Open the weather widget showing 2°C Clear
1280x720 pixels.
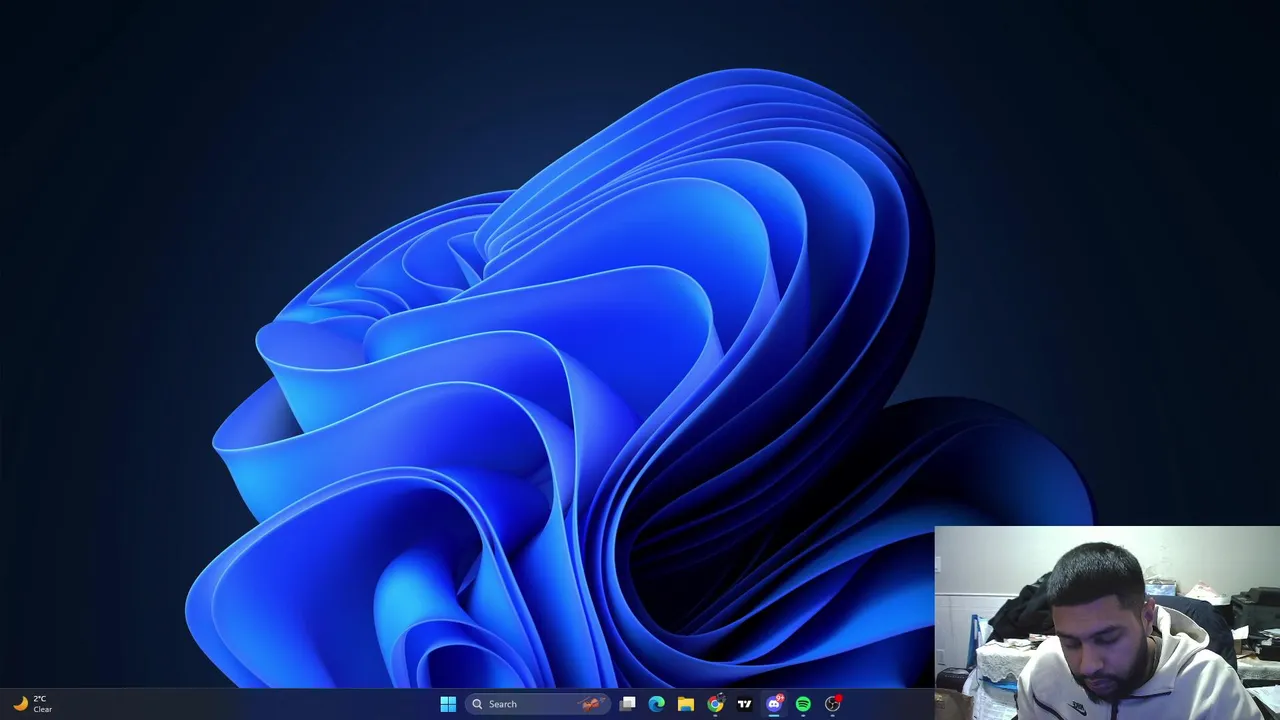coord(32,704)
